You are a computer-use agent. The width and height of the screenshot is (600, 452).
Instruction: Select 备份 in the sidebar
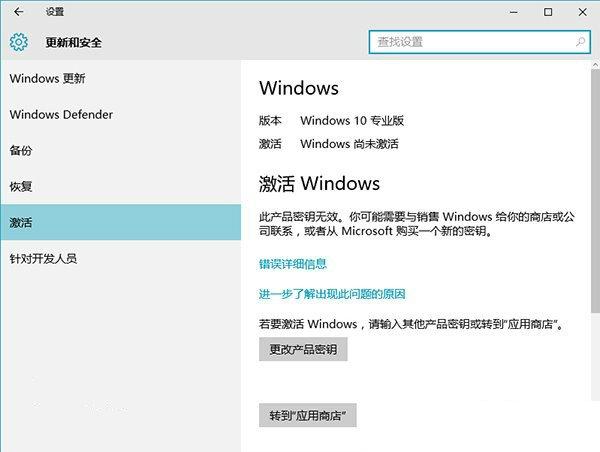(x=121, y=150)
